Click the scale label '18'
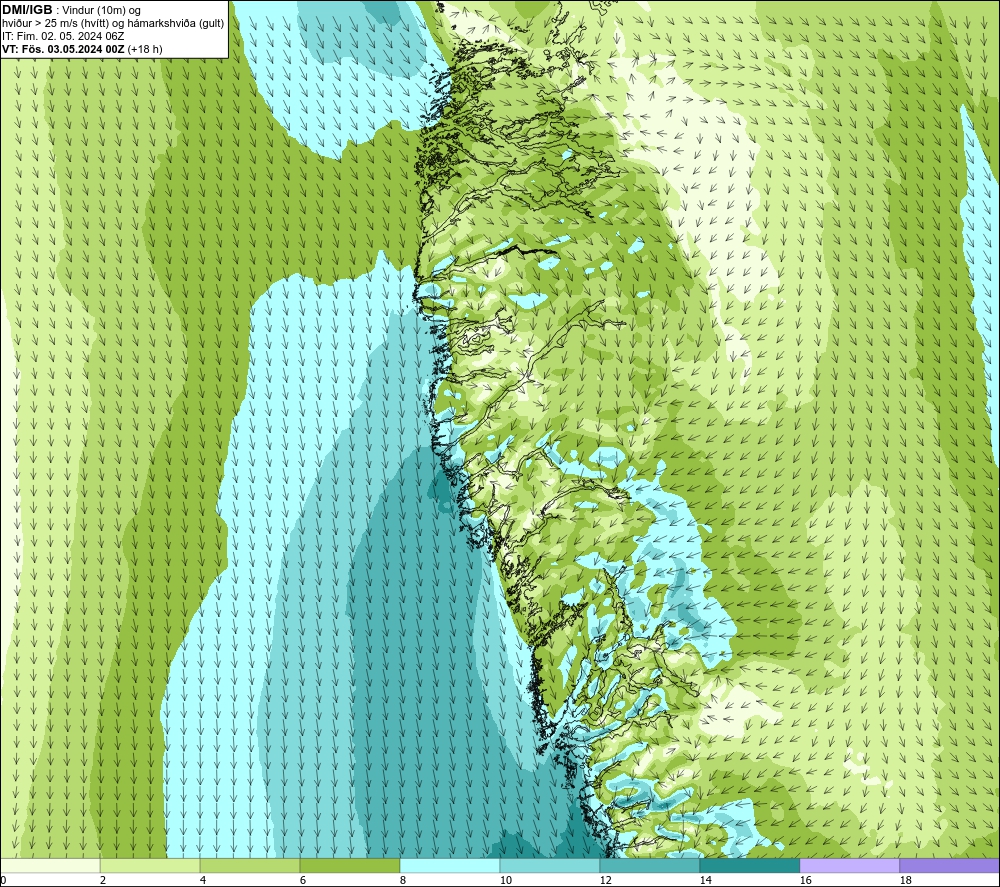 (x=906, y=881)
